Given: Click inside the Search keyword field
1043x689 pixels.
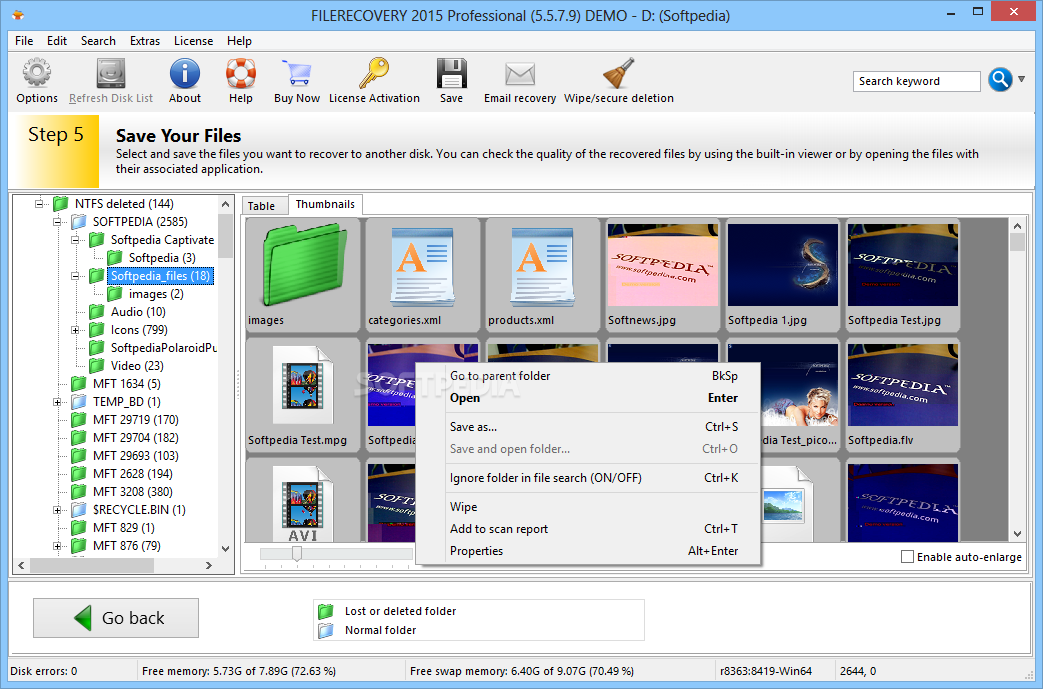Looking at the screenshot, I should (917, 81).
